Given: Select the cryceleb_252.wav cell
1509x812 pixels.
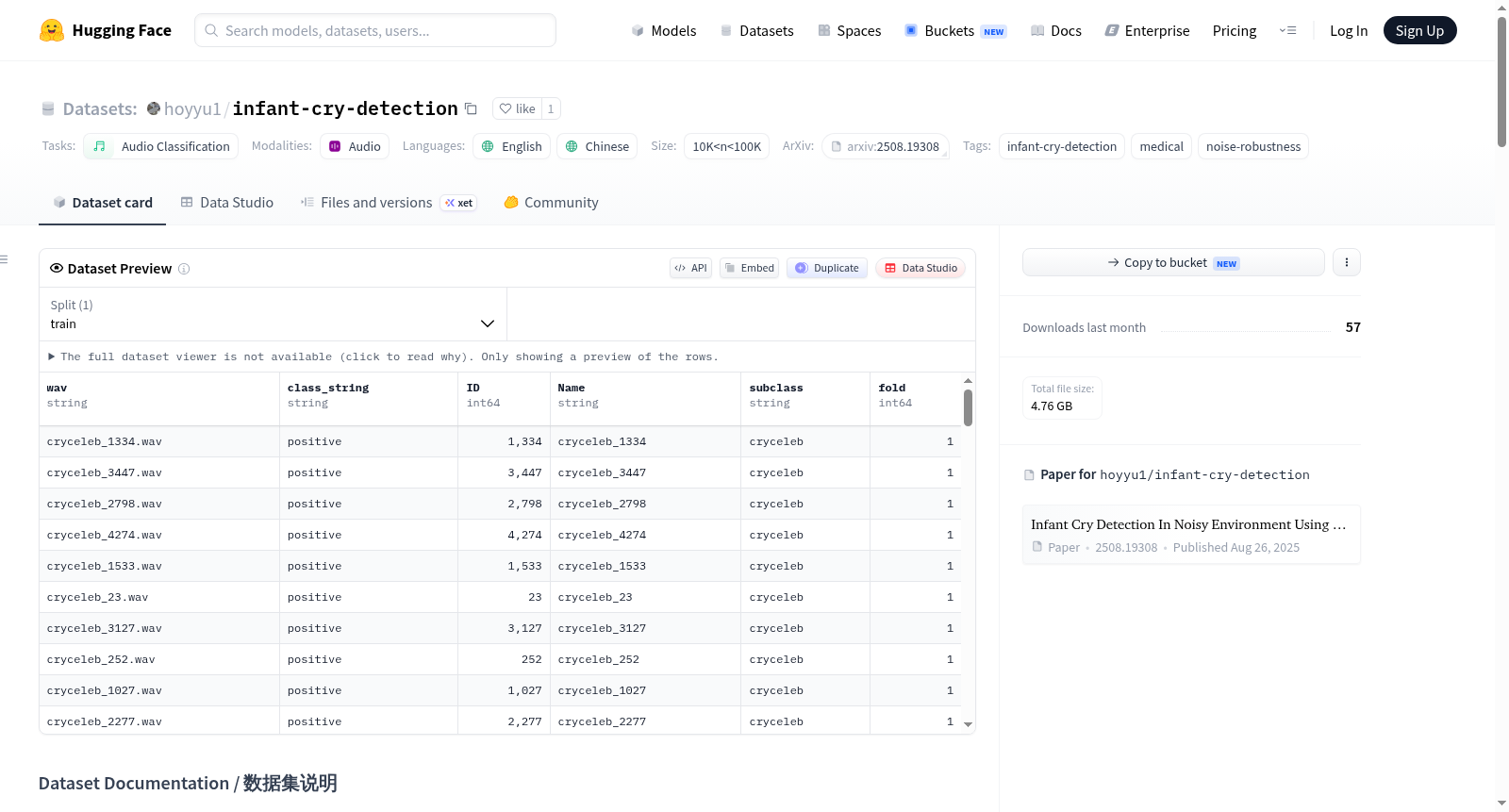Looking at the screenshot, I should (x=159, y=659).
